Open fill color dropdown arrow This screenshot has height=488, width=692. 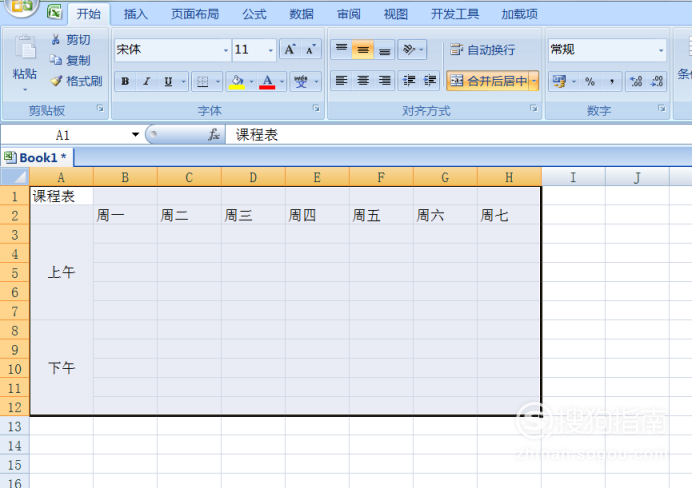[x=251, y=82]
